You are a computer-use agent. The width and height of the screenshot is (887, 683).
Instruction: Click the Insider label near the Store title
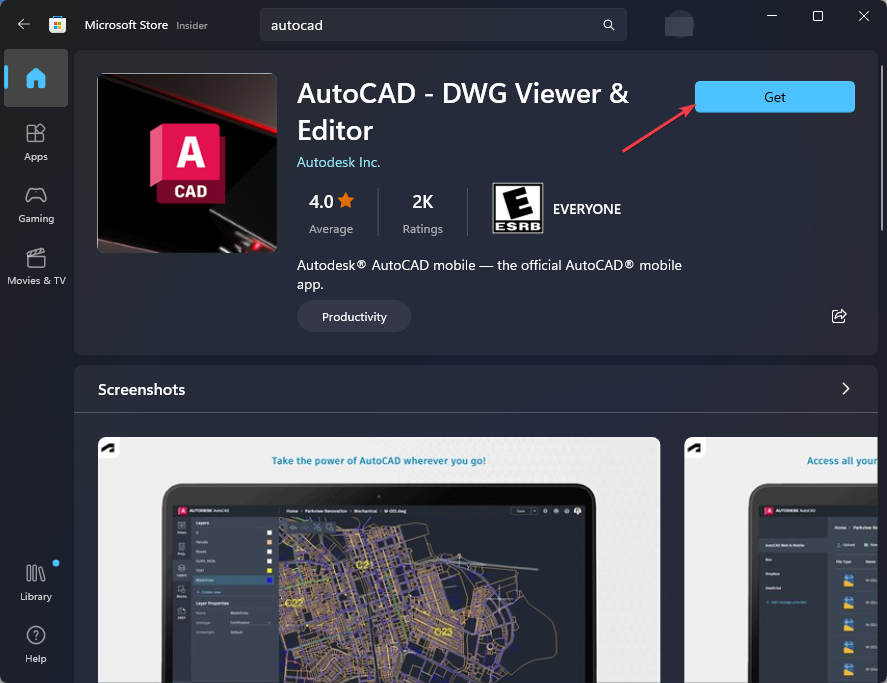[x=192, y=26]
